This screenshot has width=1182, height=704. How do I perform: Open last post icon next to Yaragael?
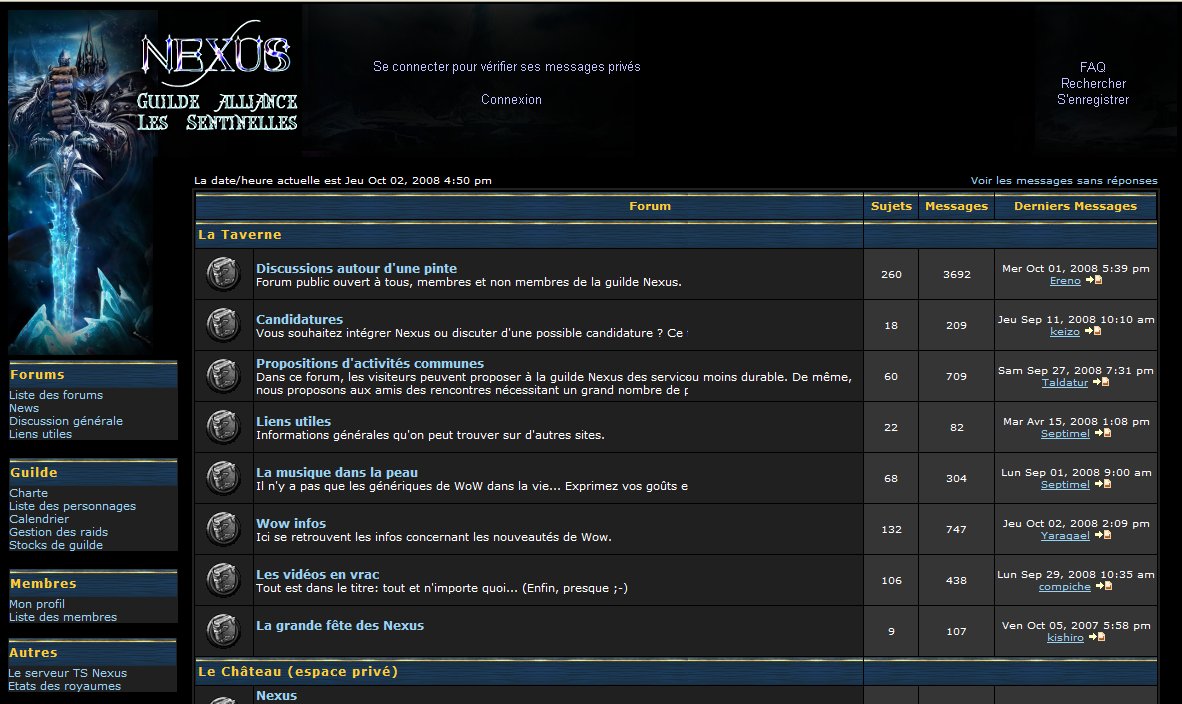[1102, 535]
